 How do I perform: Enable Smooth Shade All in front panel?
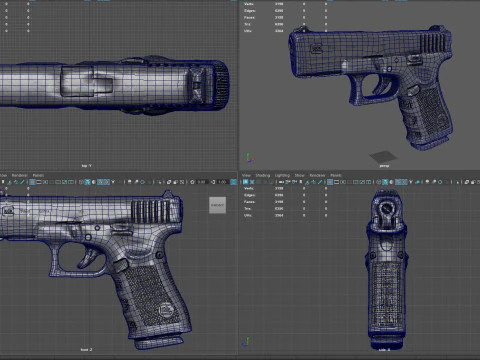[87, 182]
